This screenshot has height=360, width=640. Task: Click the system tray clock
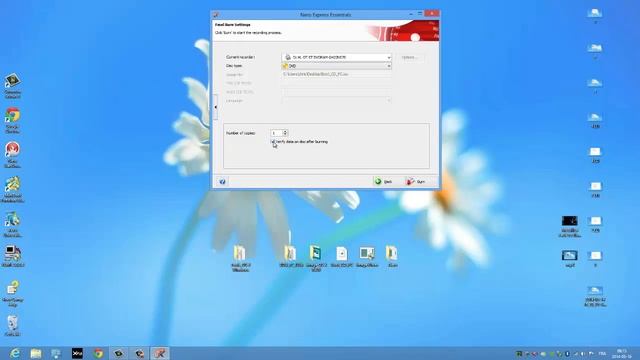coord(622,353)
